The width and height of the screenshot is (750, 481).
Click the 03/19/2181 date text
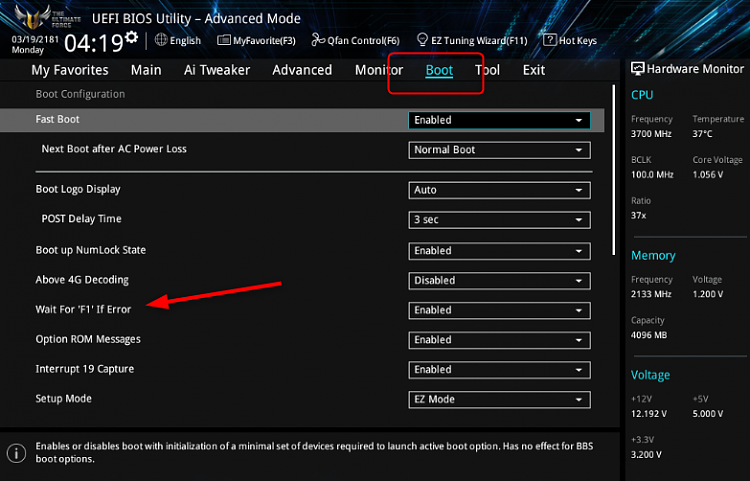coord(35,39)
